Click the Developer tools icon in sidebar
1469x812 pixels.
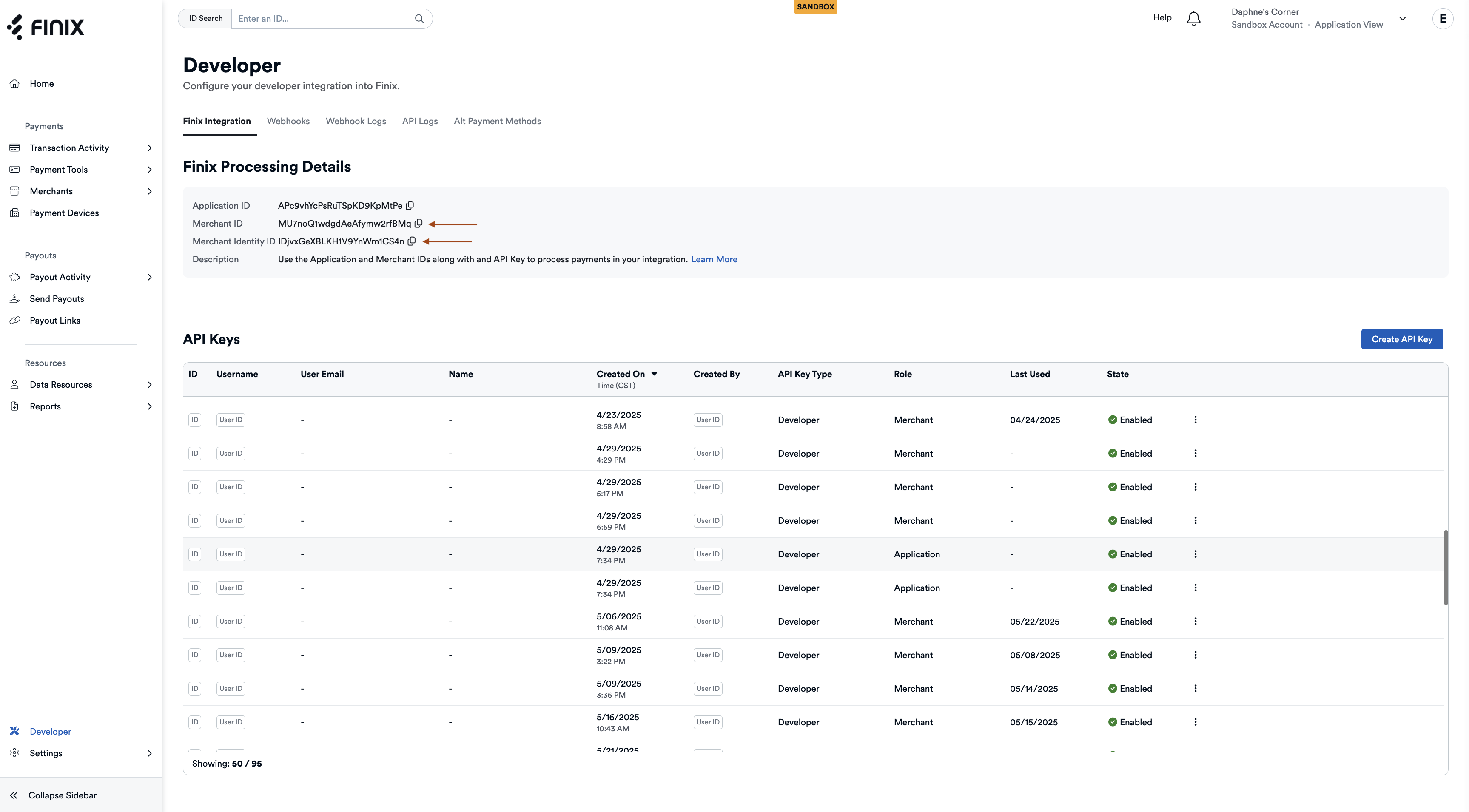pyautogui.click(x=14, y=731)
